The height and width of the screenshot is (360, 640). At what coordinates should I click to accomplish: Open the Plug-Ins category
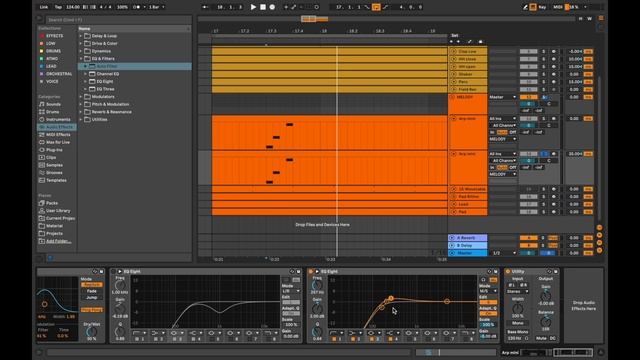click(x=54, y=150)
